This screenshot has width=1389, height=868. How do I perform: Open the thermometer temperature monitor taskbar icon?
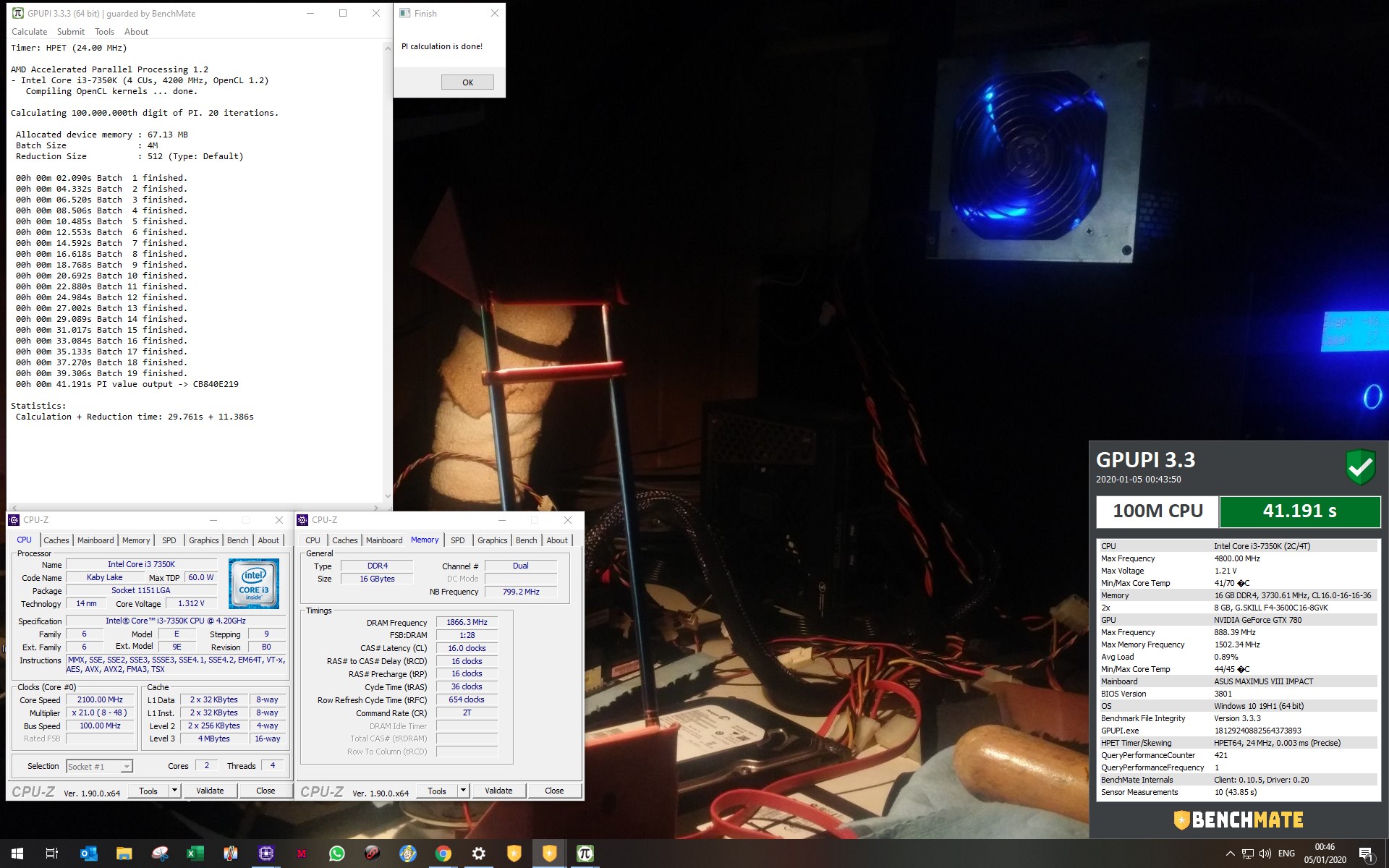point(231,854)
